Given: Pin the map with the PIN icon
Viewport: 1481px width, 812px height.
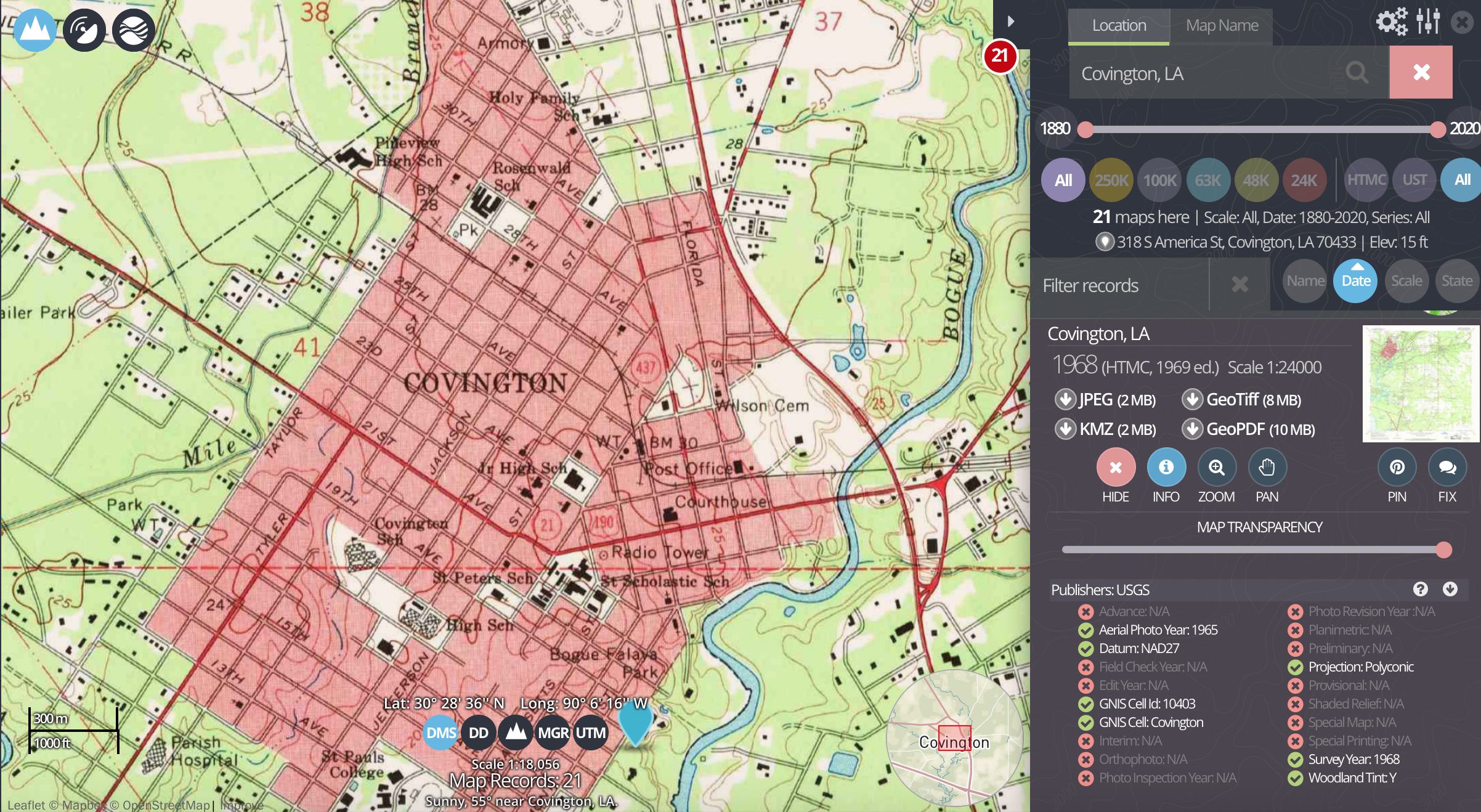Looking at the screenshot, I should [x=1397, y=468].
